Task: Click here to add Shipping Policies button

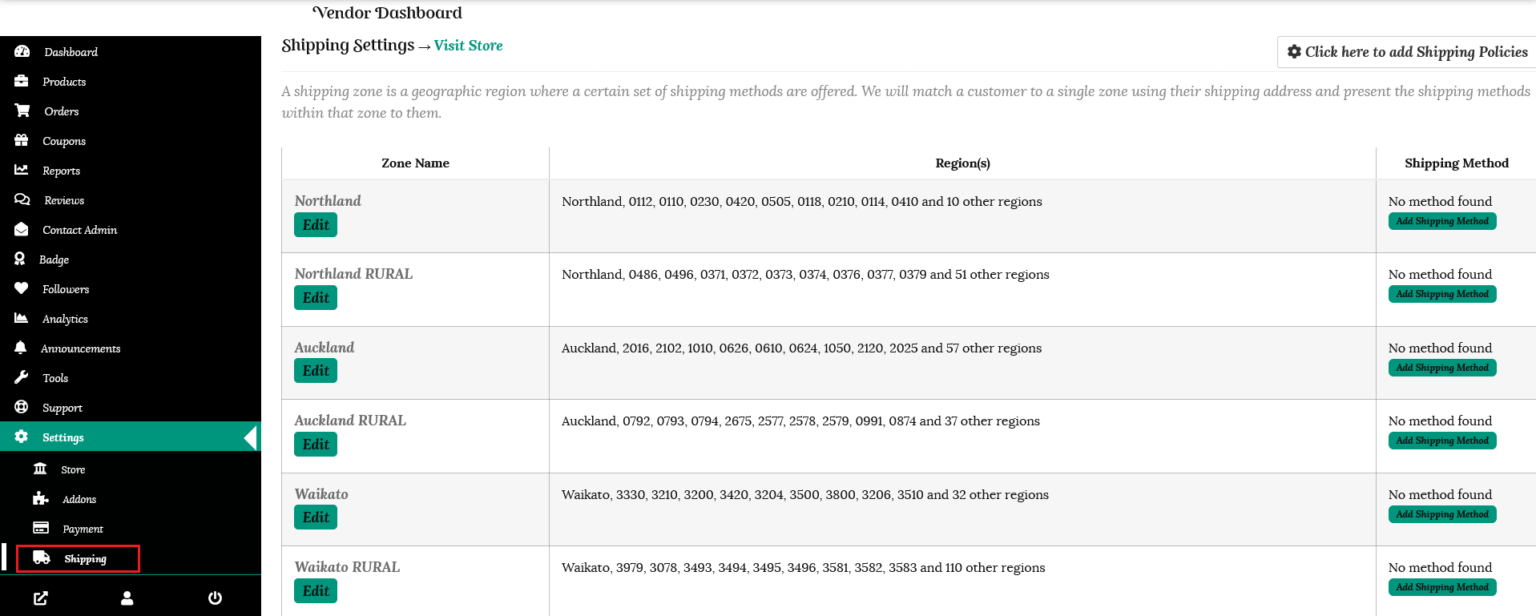Action: (x=1406, y=52)
